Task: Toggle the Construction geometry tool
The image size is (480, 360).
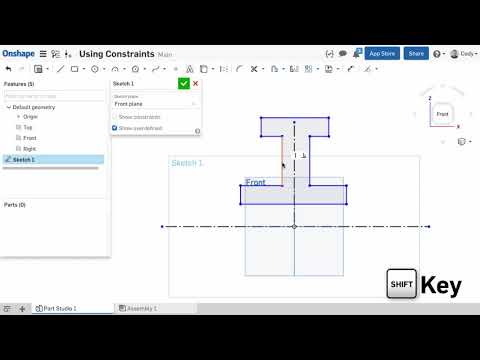Action: [x=224, y=69]
